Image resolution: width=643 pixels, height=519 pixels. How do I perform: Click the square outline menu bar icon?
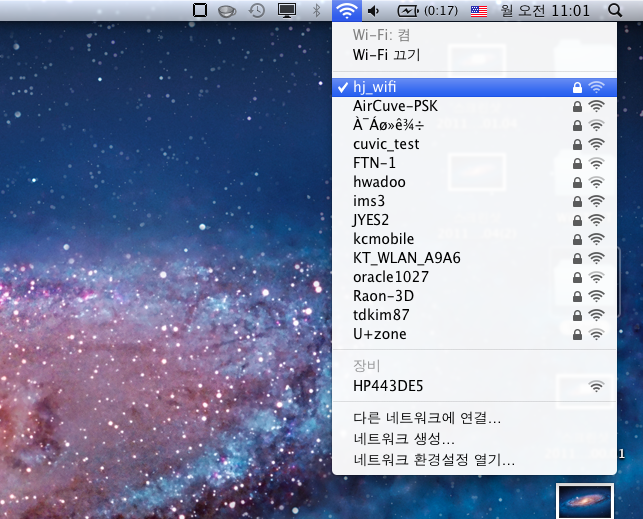pos(200,10)
